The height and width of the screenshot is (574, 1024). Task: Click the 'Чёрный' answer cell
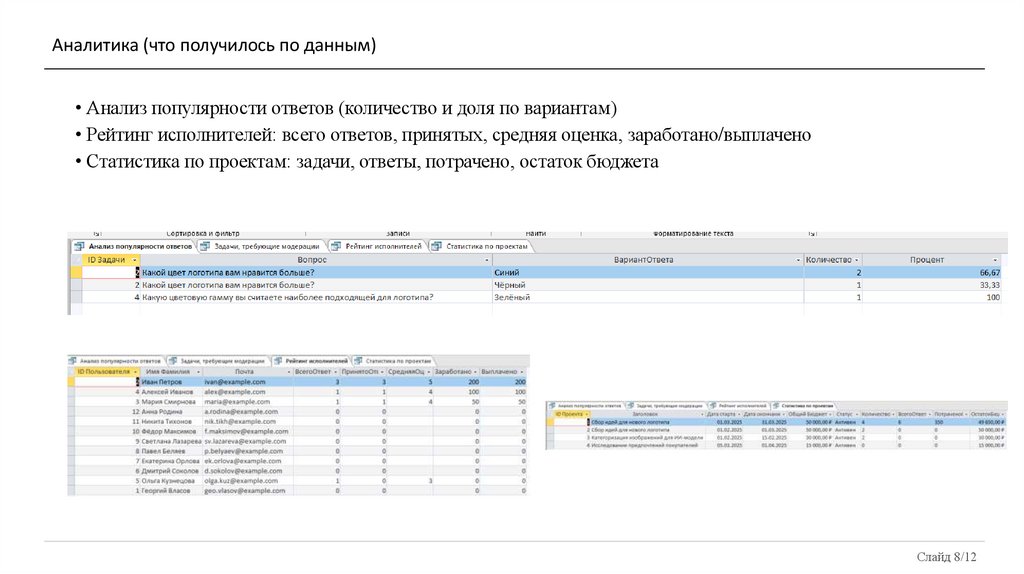pos(648,285)
